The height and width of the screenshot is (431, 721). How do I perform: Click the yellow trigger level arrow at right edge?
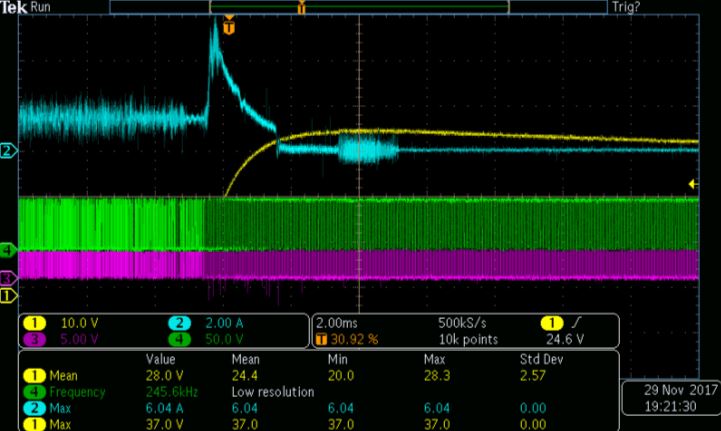[x=693, y=184]
